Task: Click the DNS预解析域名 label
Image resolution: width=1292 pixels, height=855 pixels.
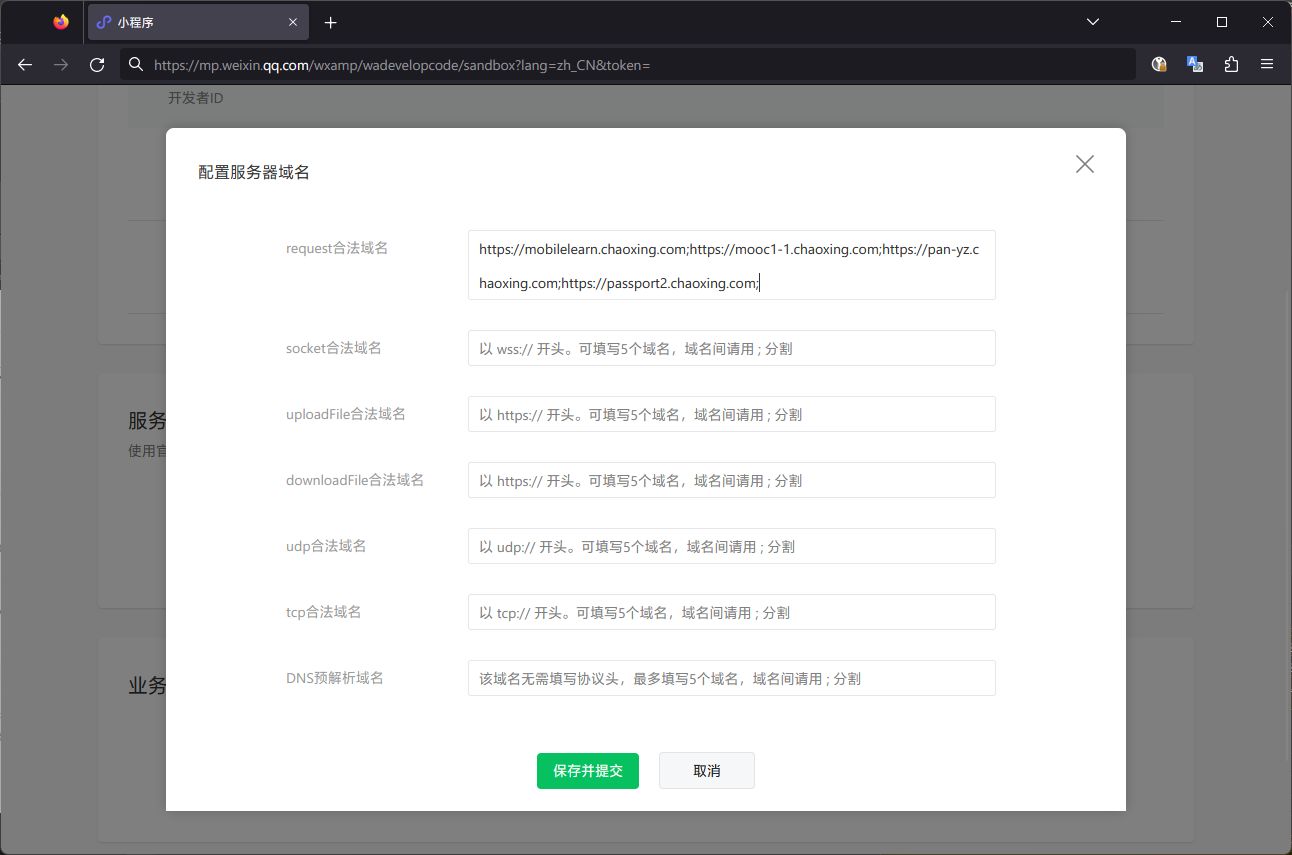Action: click(x=335, y=678)
